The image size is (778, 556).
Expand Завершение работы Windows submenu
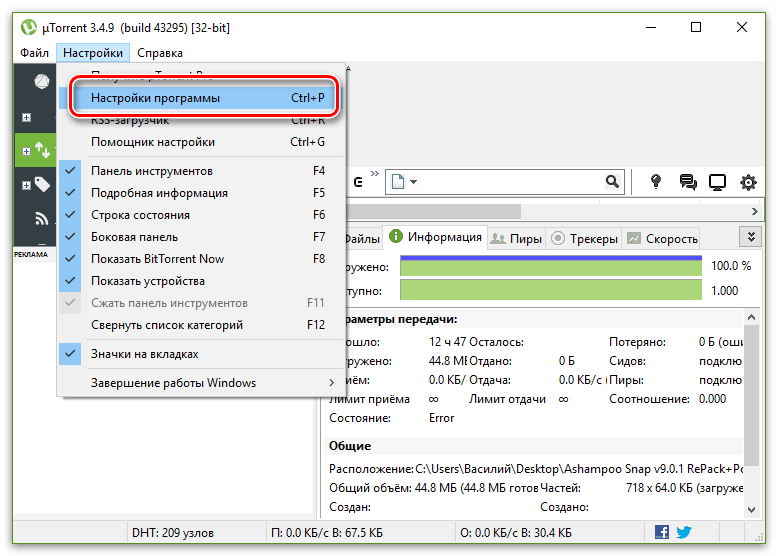(201, 383)
